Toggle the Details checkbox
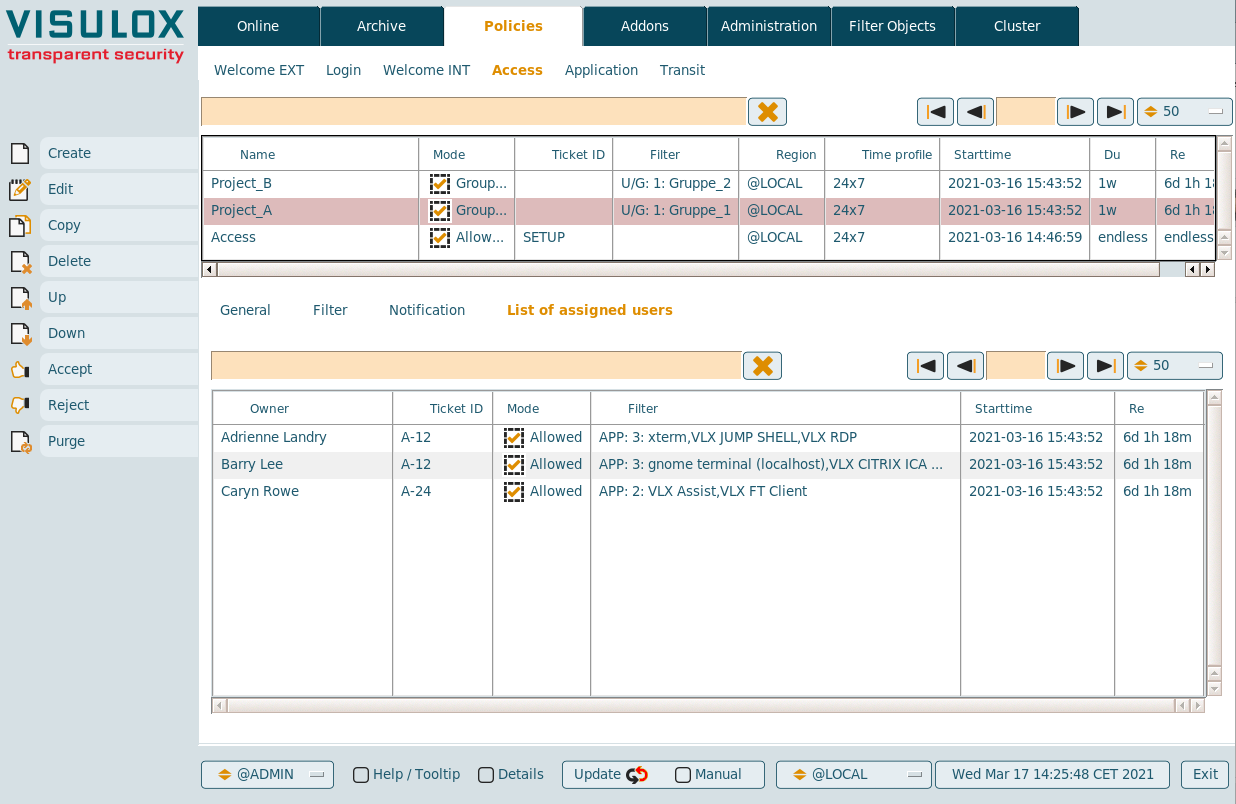The width and height of the screenshot is (1236, 804). click(x=486, y=775)
